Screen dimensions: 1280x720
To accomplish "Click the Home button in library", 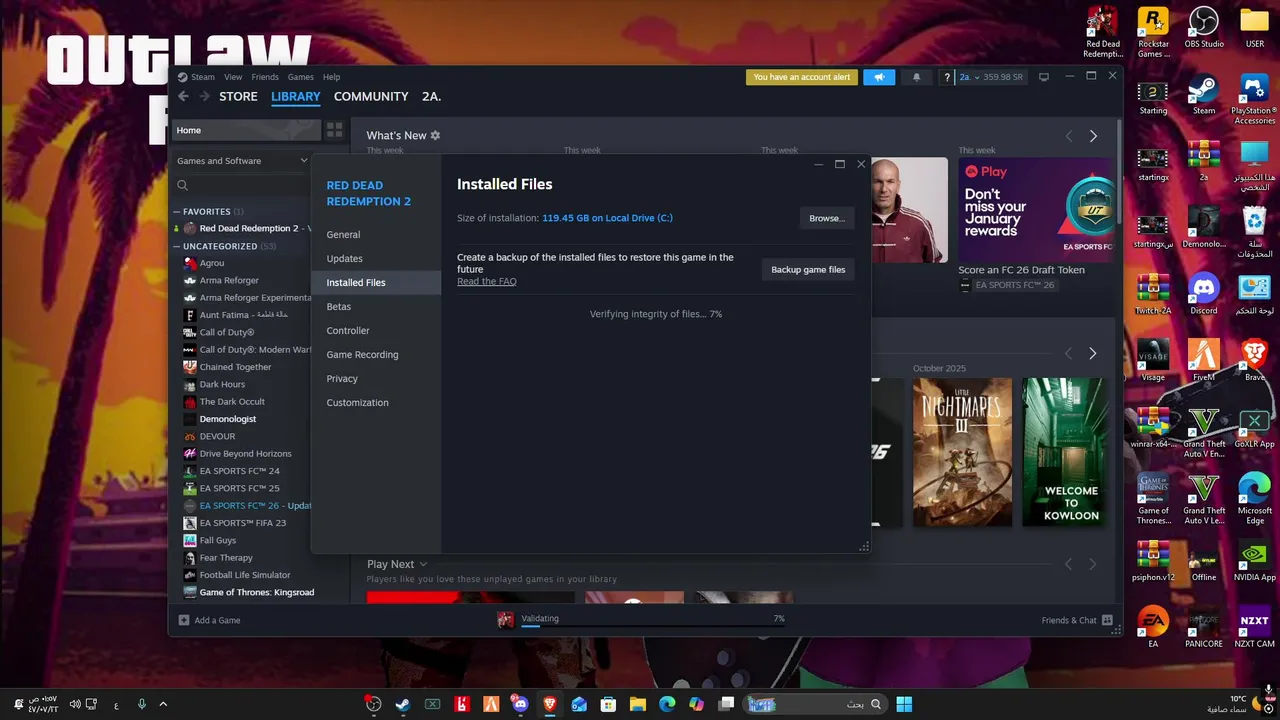I will click(246, 130).
